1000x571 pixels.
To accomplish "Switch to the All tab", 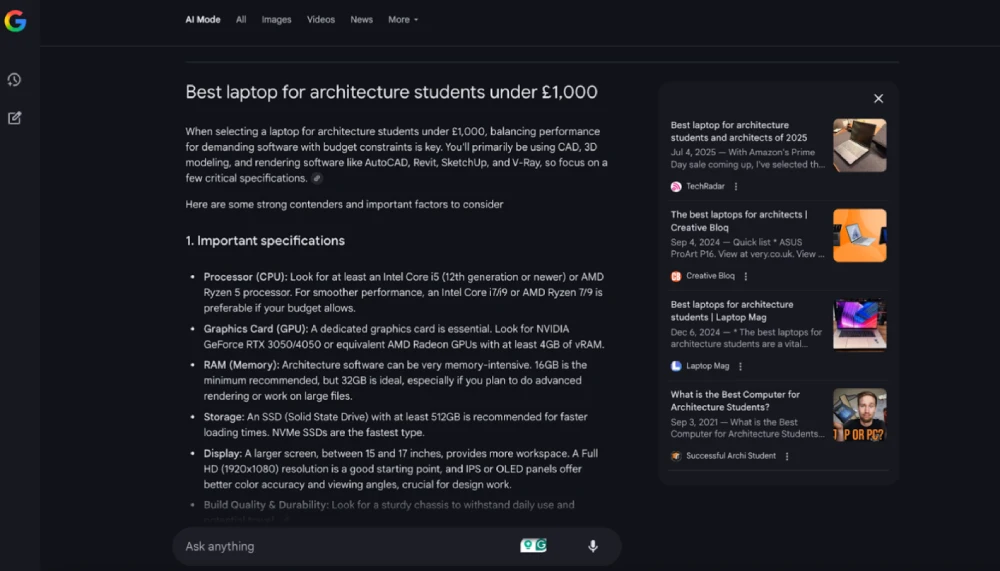I will (240, 20).
